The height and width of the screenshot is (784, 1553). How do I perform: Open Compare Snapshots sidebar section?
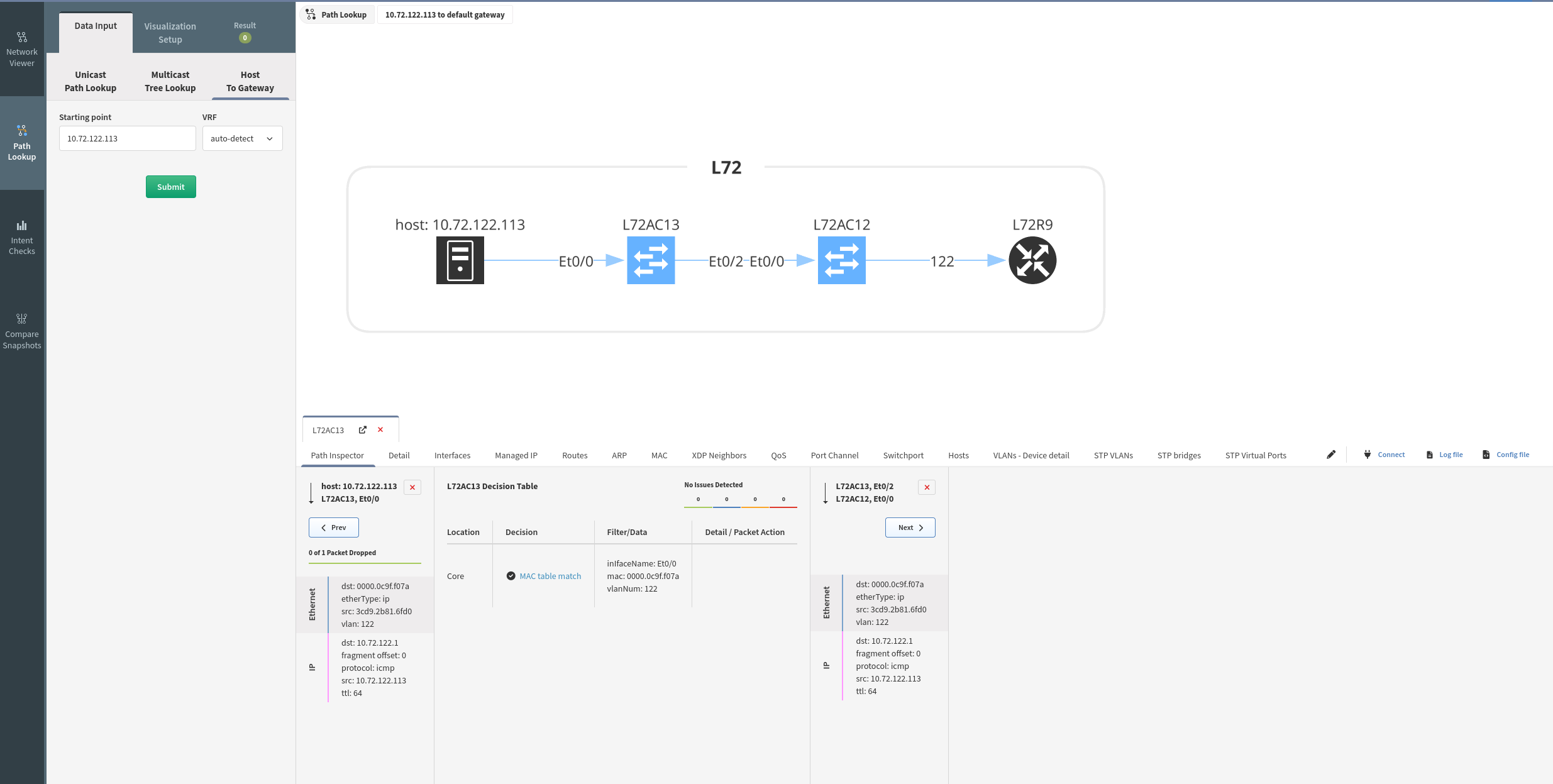[x=22, y=331]
